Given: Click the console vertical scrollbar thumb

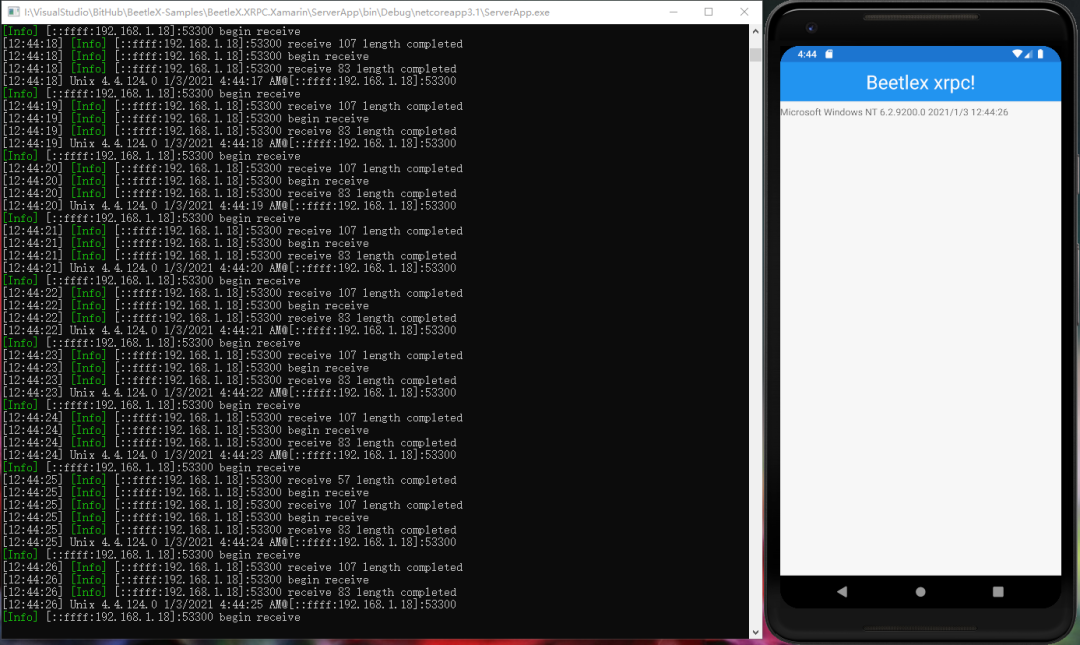Looking at the screenshot, I should [756, 54].
